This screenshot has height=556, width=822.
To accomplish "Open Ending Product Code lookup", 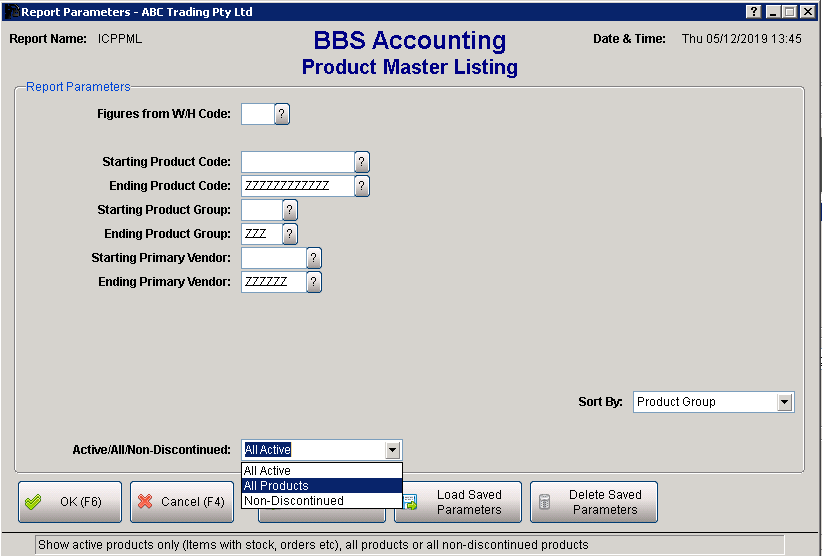I will coord(362,186).
